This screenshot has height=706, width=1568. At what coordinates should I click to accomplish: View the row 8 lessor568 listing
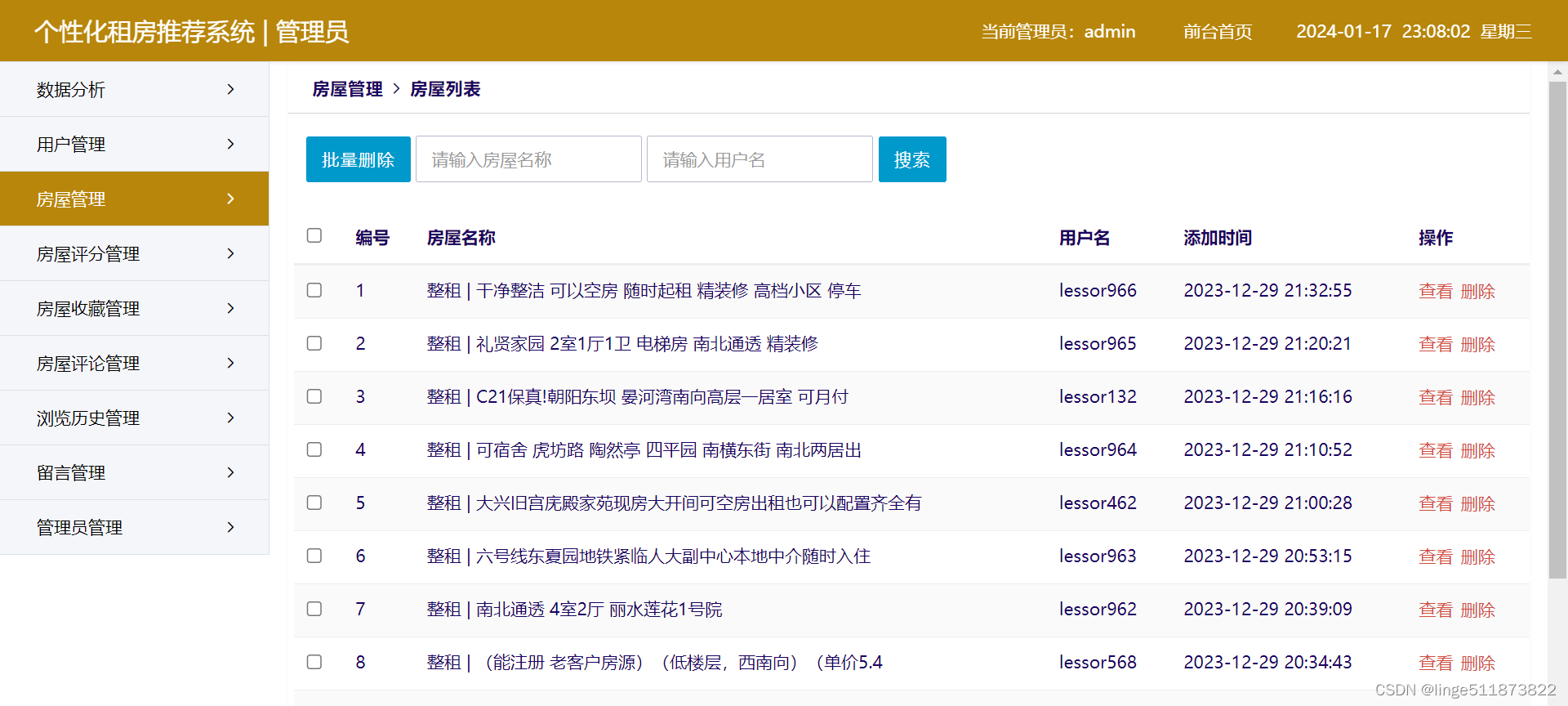coord(1436,663)
